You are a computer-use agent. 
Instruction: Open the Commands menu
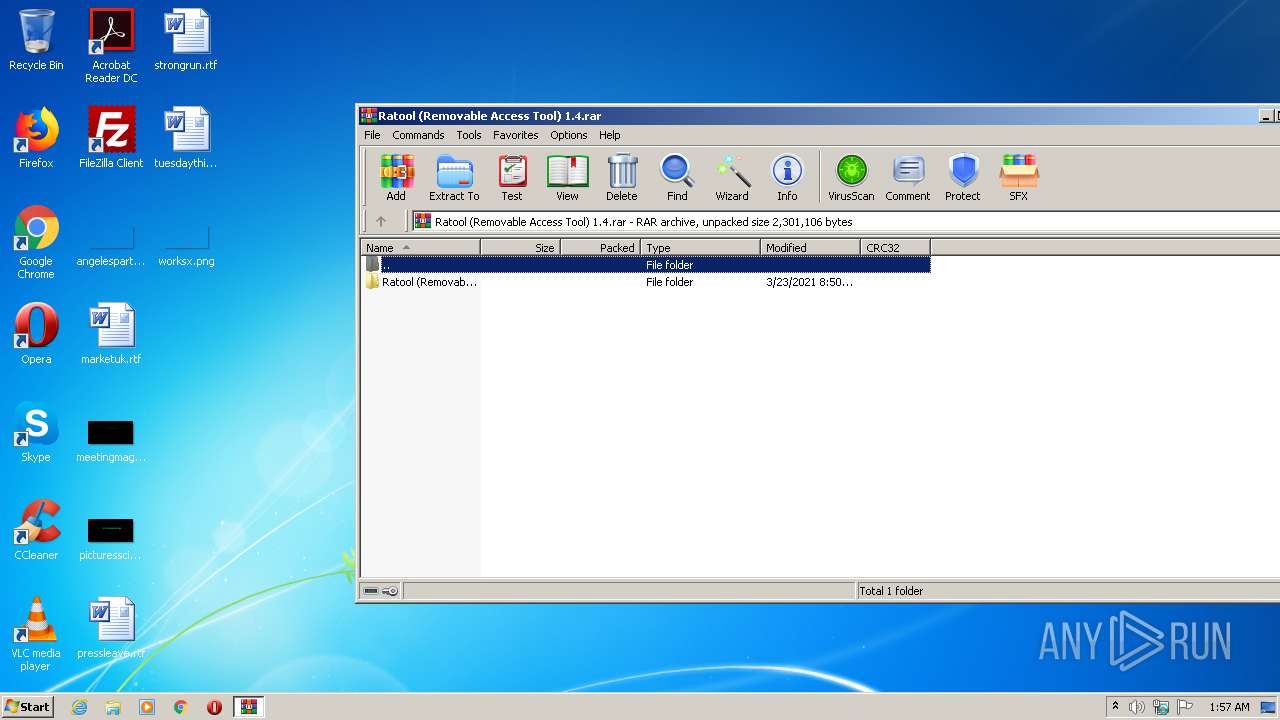click(418, 135)
